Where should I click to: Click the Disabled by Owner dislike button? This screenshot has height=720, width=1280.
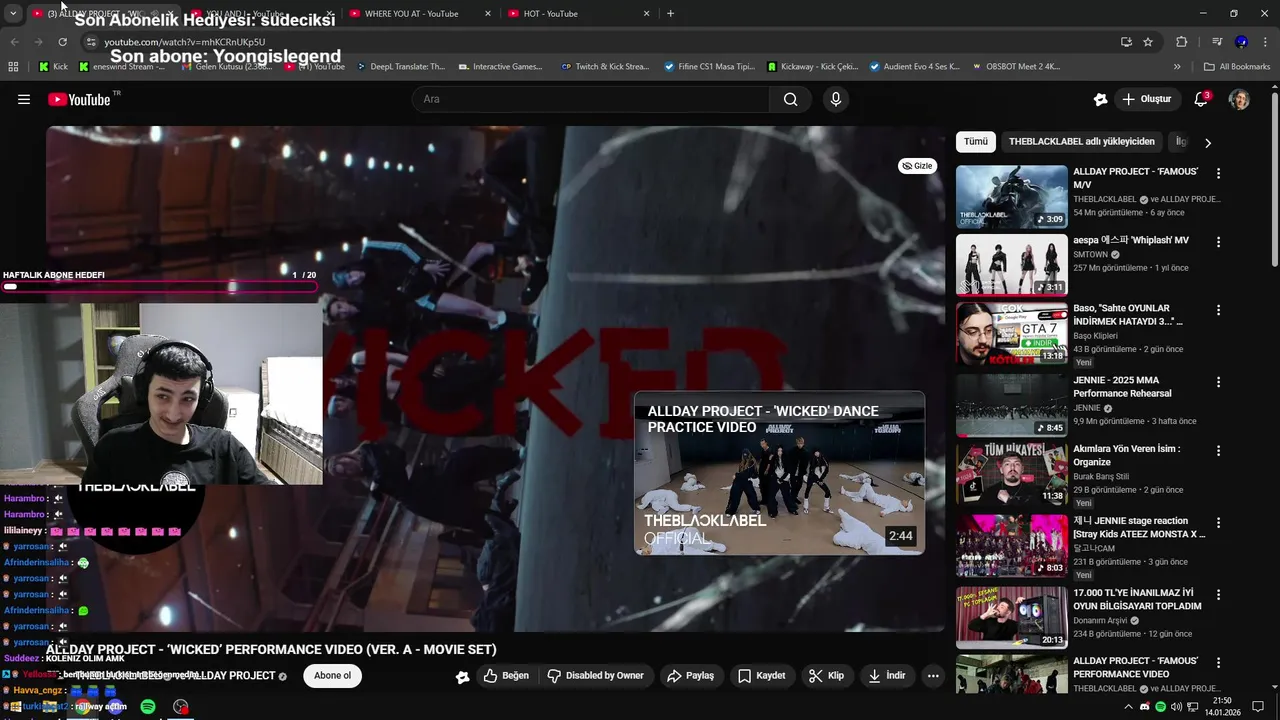(x=596, y=676)
